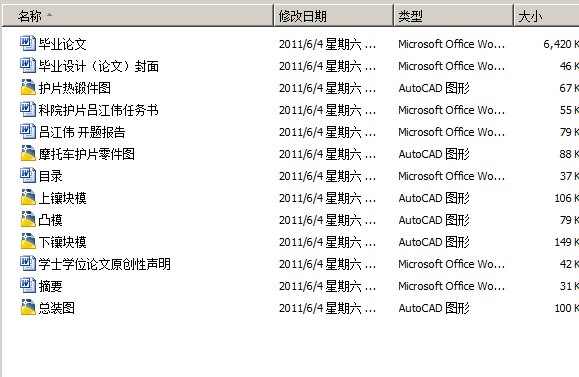Select the Word icon for 毕业论文
The width and height of the screenshot is (579, 377).
(28, 44)
